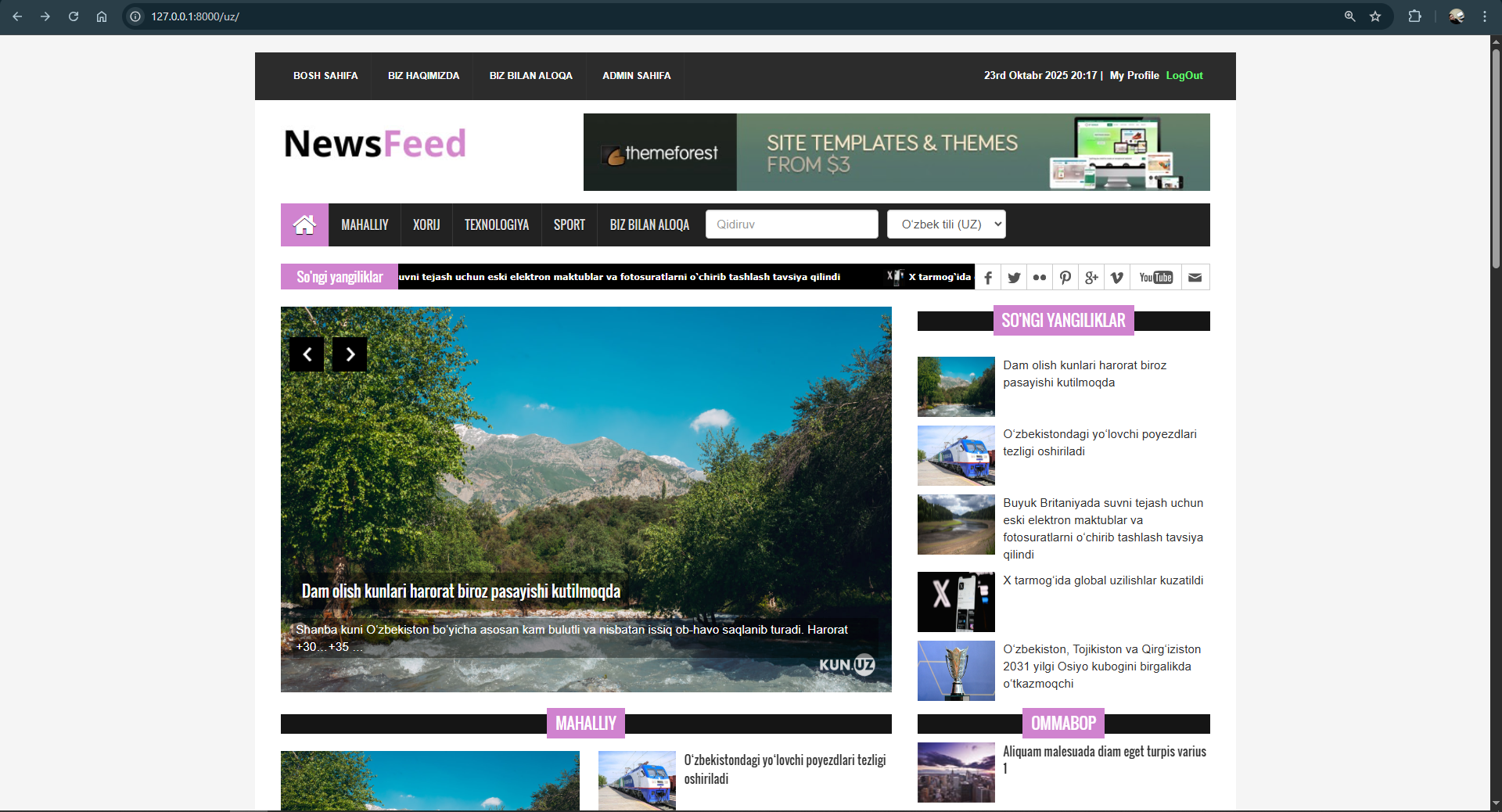
Task: Select the home icon in navigation
Action: (x=304, y=225)
